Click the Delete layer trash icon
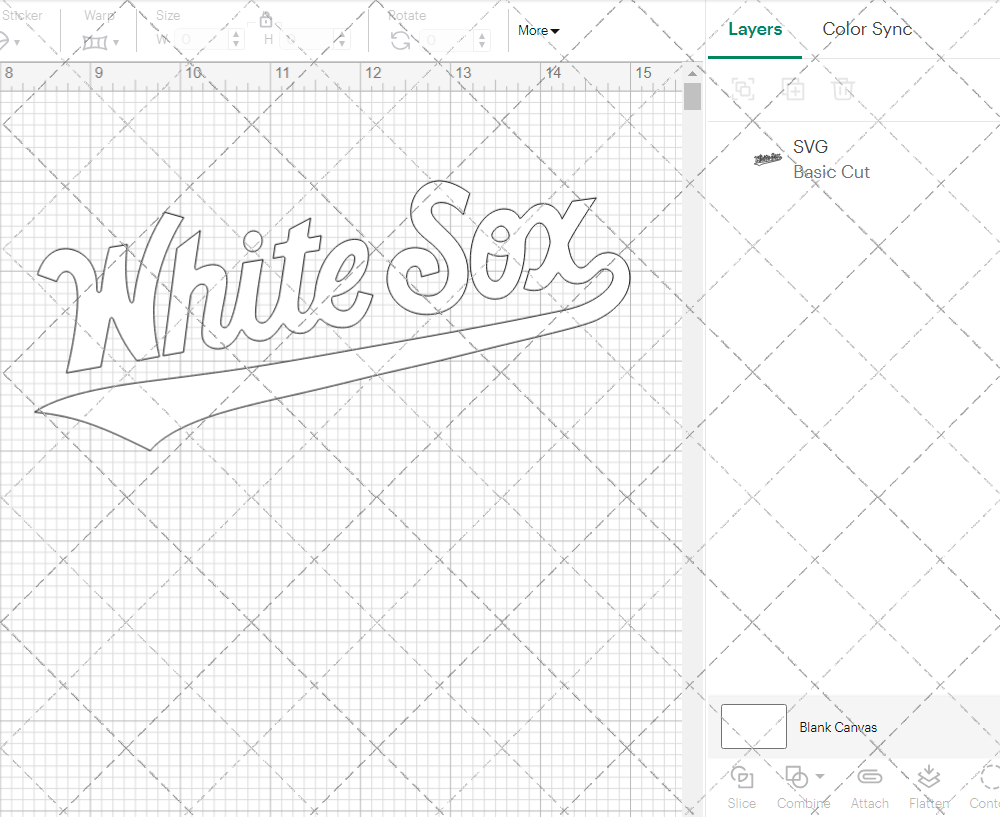1000x817 pixels. [x=842, y=89]
